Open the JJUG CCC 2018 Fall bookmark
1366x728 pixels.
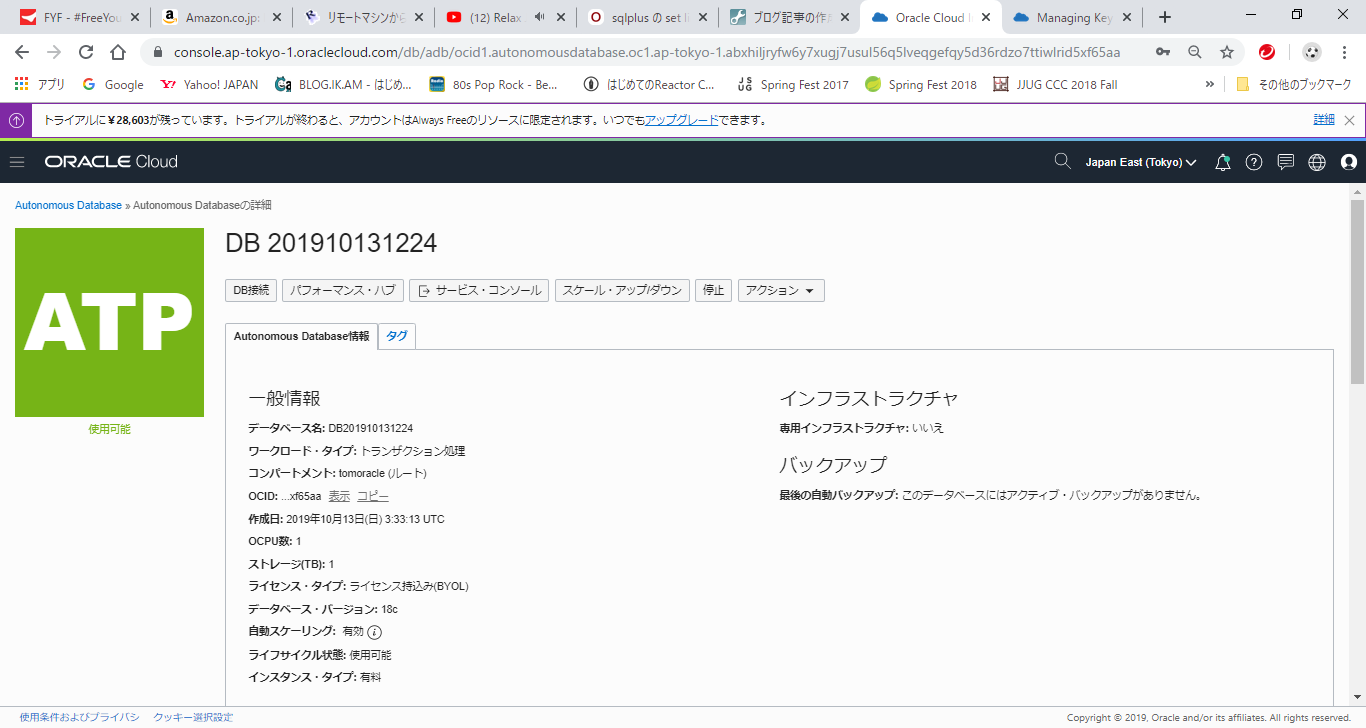coord(1055,85)
